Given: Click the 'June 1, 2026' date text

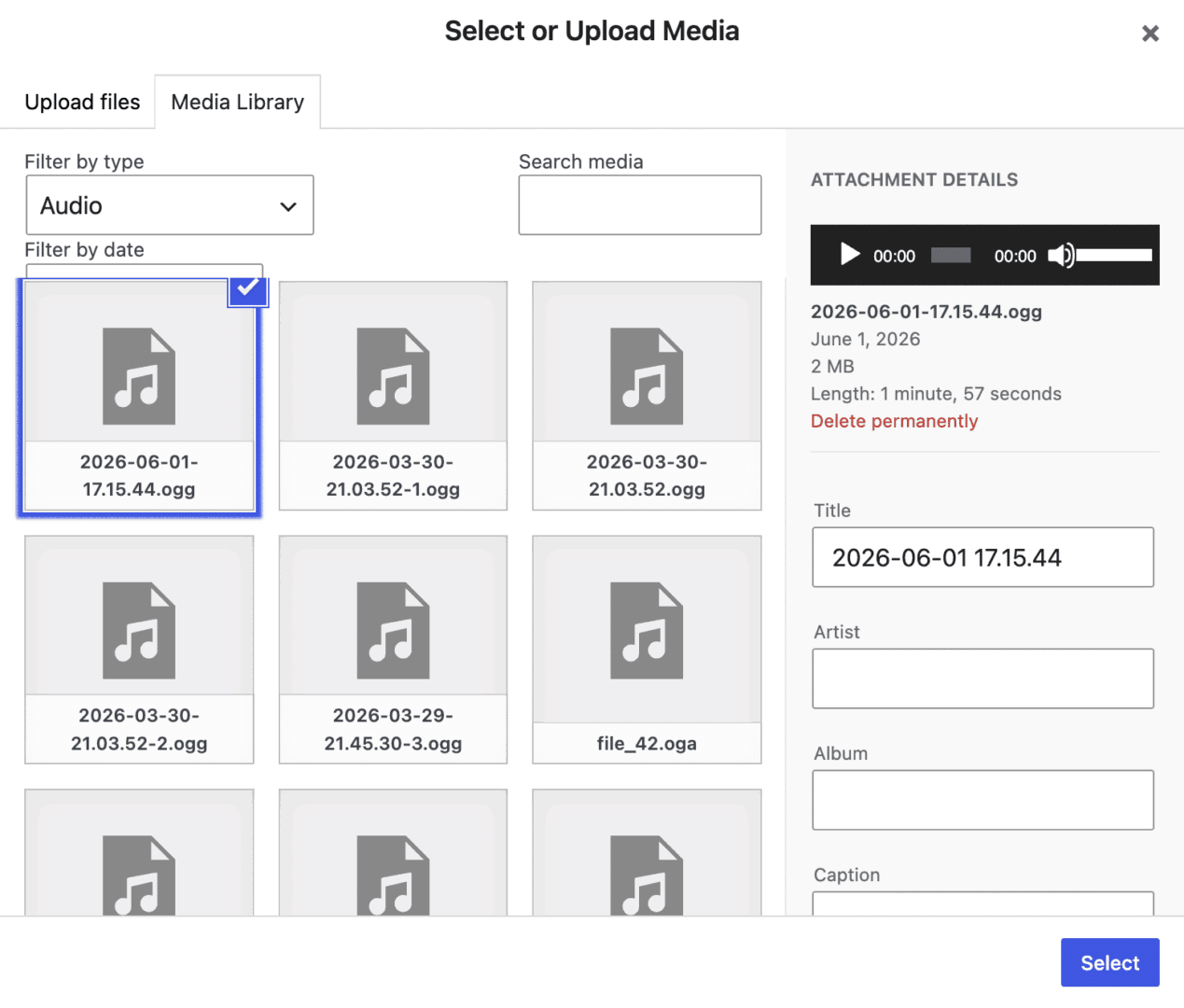Looking at the screenshot, I should 865,339.
